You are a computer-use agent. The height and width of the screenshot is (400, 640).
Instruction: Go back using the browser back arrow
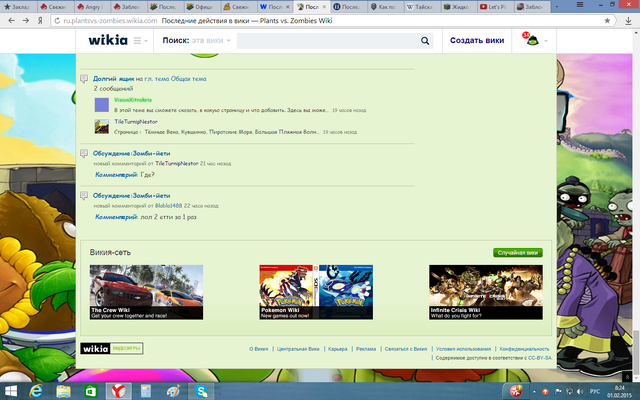11,20
